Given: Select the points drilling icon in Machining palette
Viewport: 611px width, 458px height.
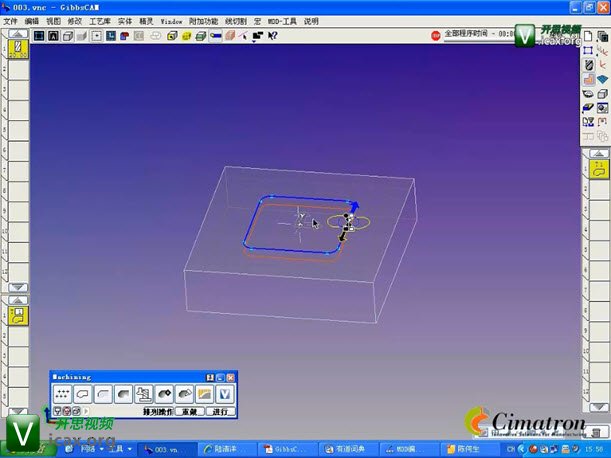Looking at the screenshot, I should point(62,394).
